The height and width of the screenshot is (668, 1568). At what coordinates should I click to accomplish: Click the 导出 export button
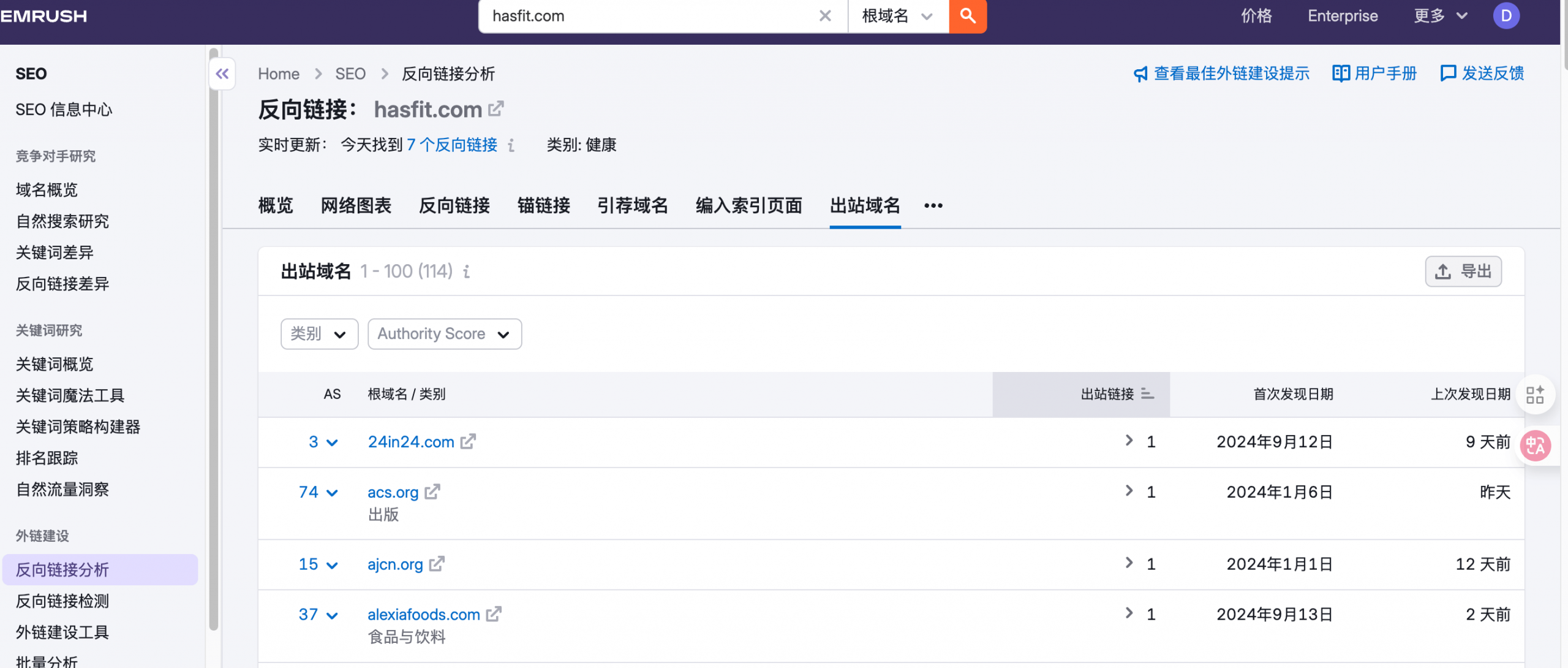pyautogui.click(x=1463, y=271)
